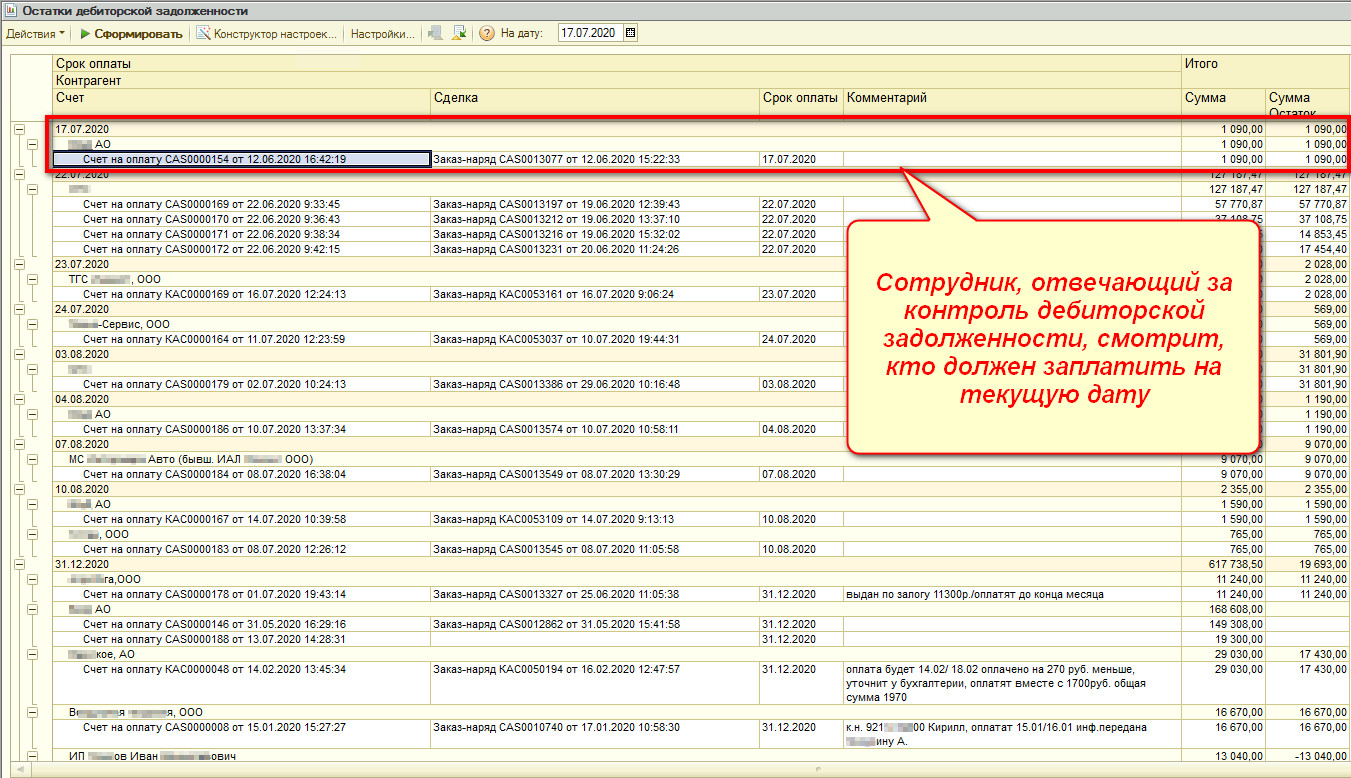This screenshot has width=1351, height=778.
Task: Open Конструктор настроек wizard
Action: click(267, 33)
